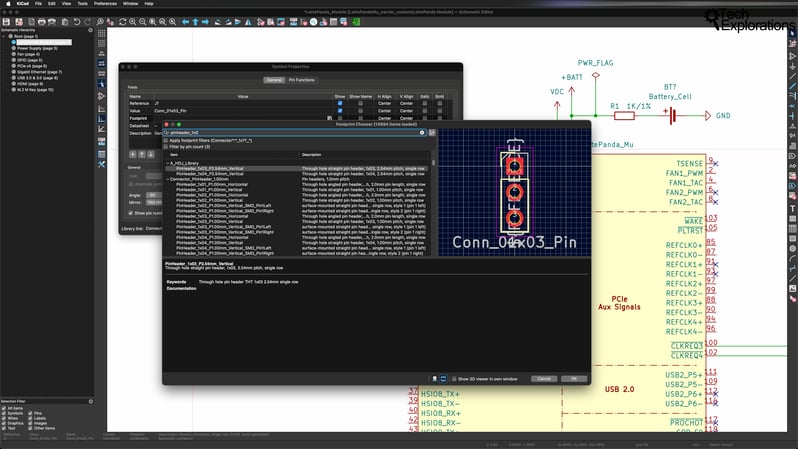Collapse the Root (page 1) hierarchy node

(3, 37)
